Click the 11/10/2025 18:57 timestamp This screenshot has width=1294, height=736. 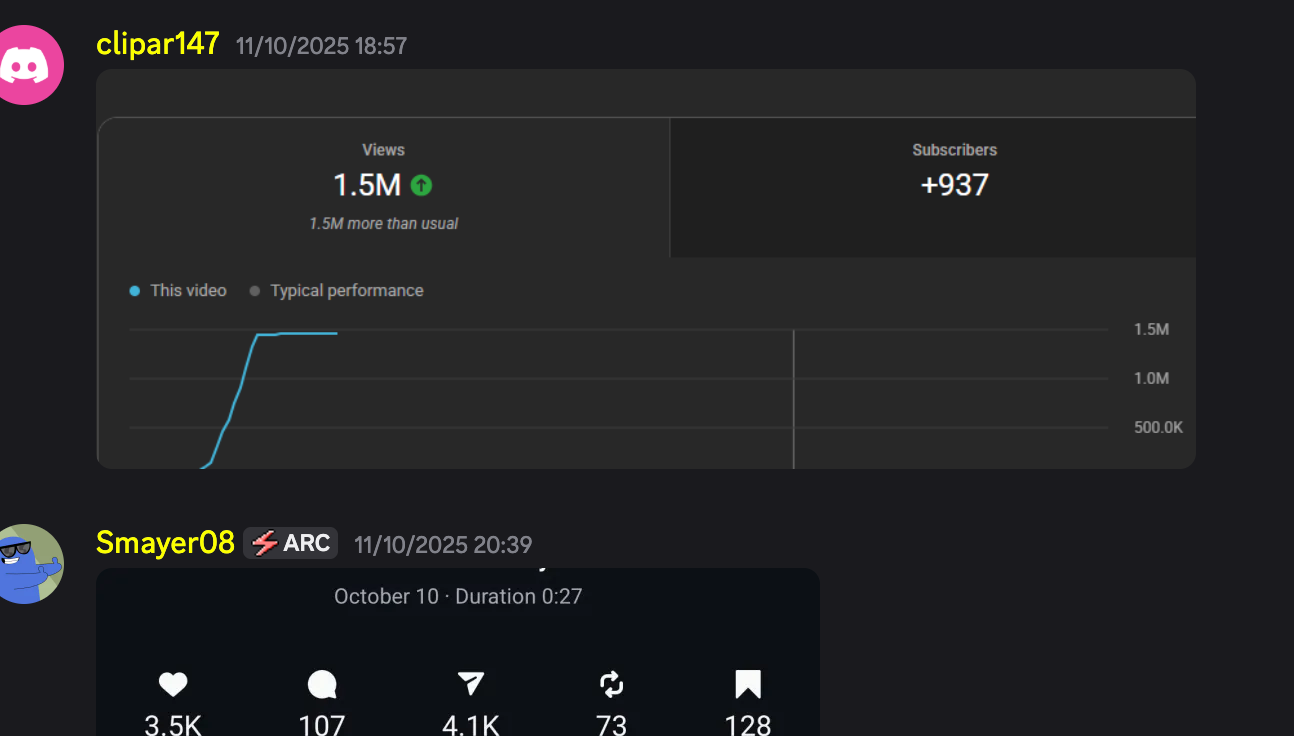click(x=321, y=45)
